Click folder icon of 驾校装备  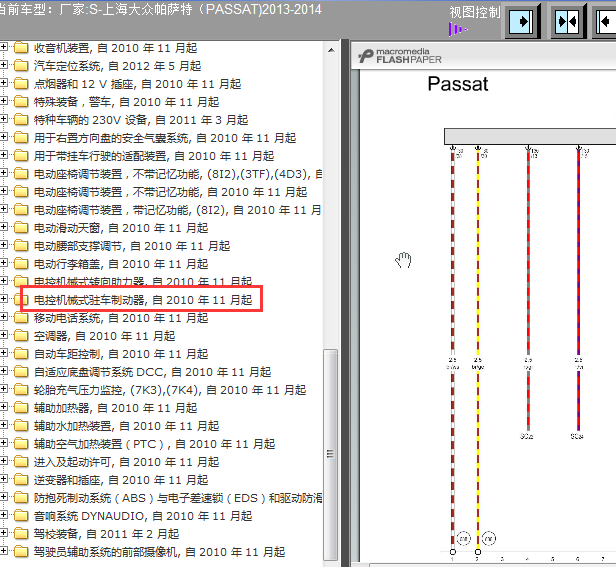click(21, 534)
